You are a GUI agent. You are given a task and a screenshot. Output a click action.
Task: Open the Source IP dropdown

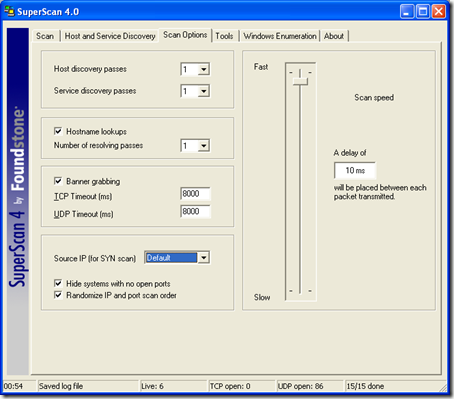pos(203,258)
